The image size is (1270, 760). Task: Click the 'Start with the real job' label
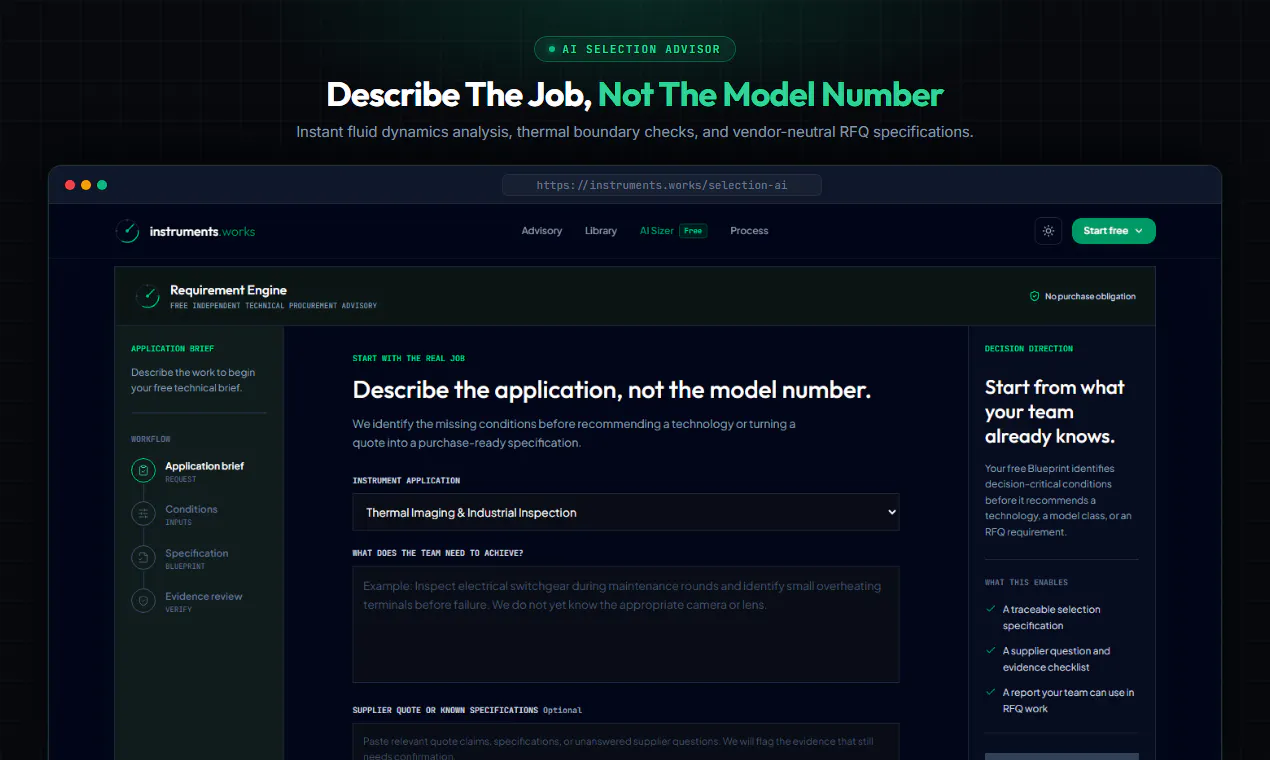[409, 358]
